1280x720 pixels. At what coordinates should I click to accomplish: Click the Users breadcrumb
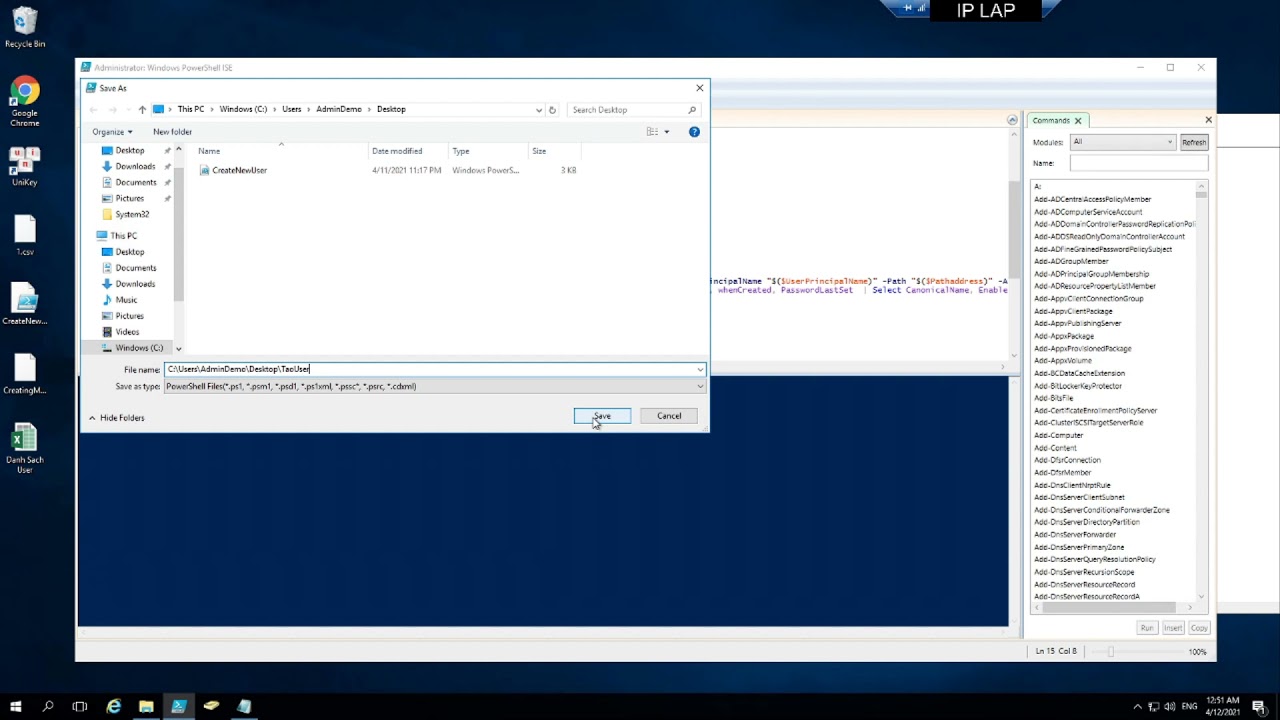pyautogui.click(x=291, y=109)
